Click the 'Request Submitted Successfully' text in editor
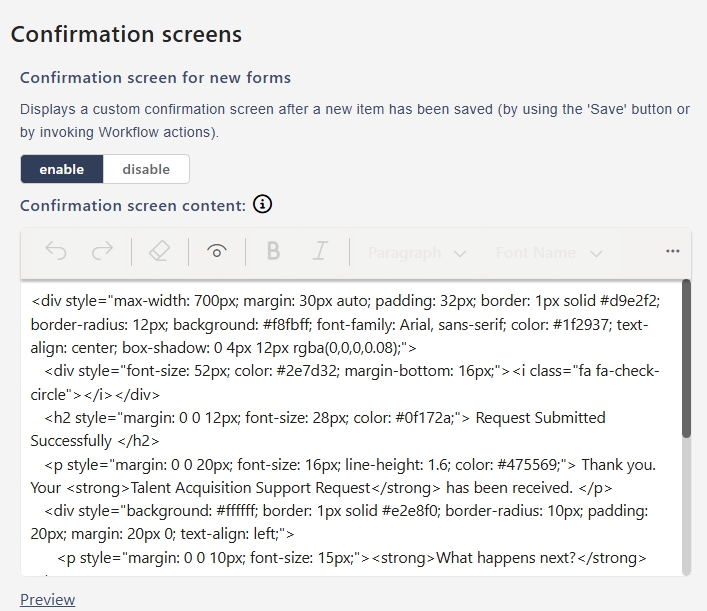 click(x=540, y=417)
